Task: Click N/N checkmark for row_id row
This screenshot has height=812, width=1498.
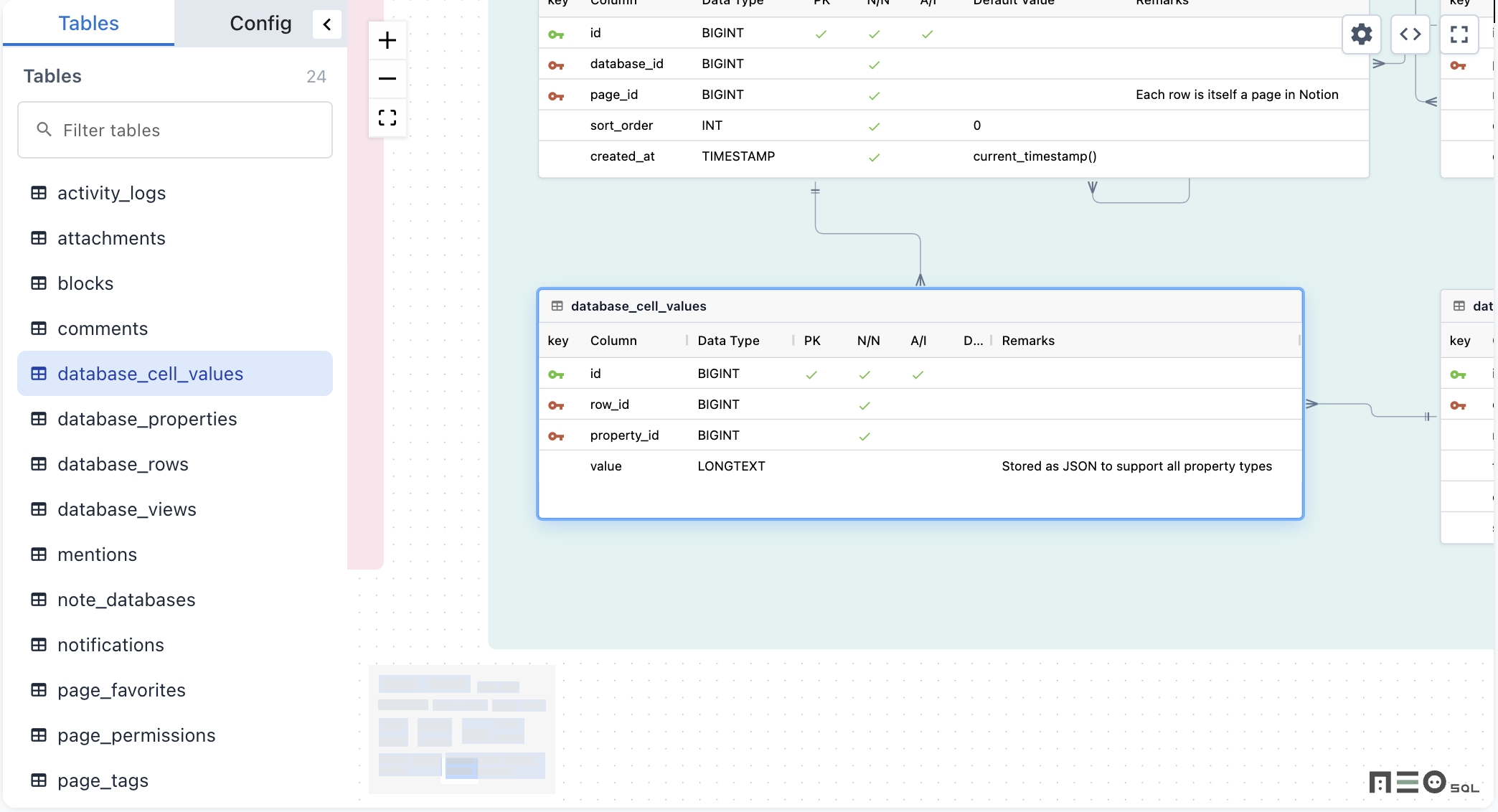Action: [x=865, y=405]
